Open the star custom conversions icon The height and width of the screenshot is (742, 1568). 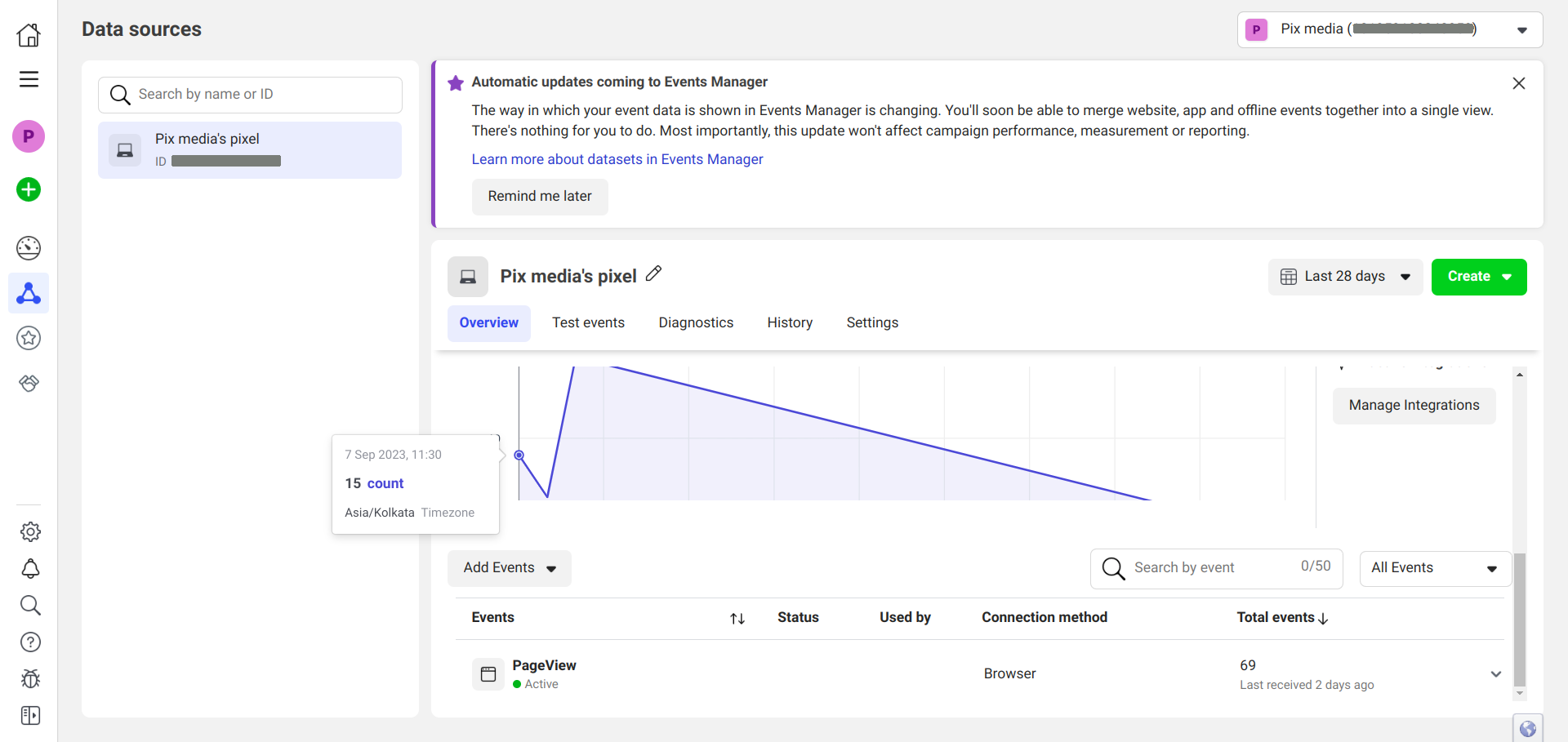(29, 338)
